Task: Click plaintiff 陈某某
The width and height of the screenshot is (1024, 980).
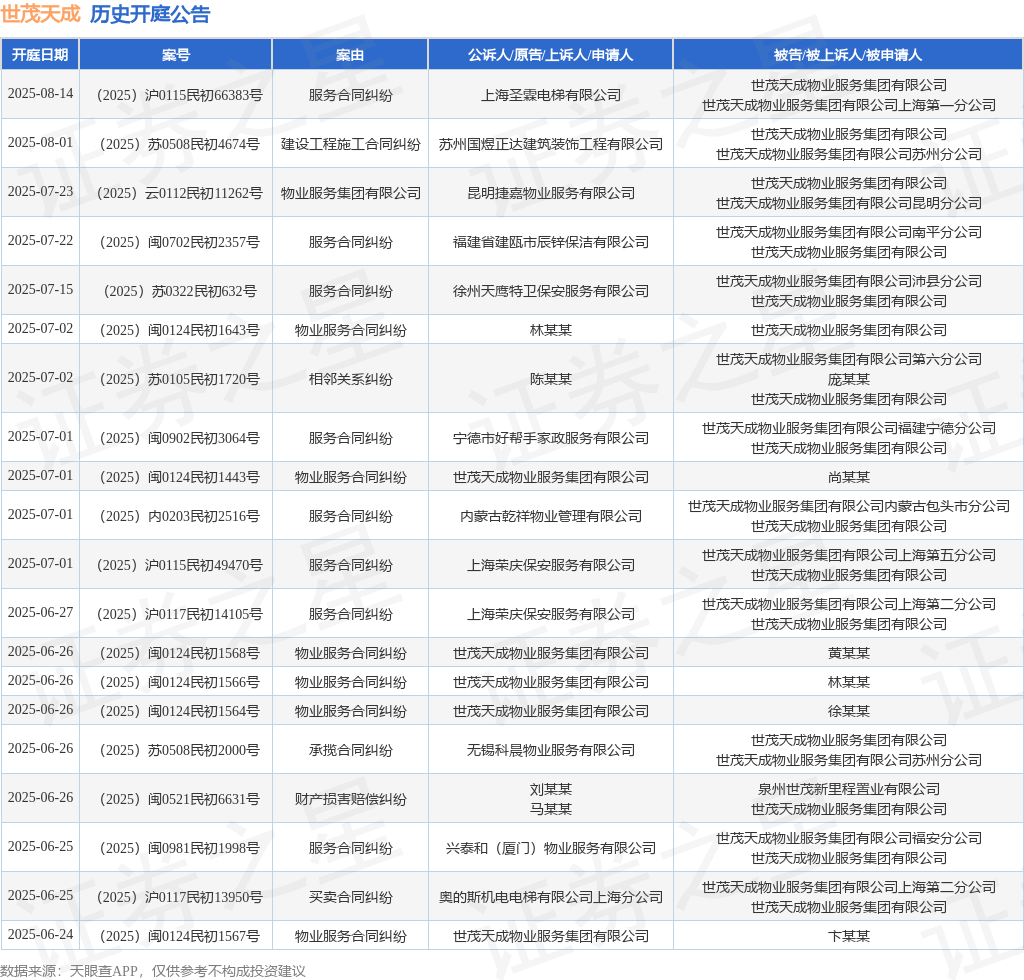Action: (551, 379)
